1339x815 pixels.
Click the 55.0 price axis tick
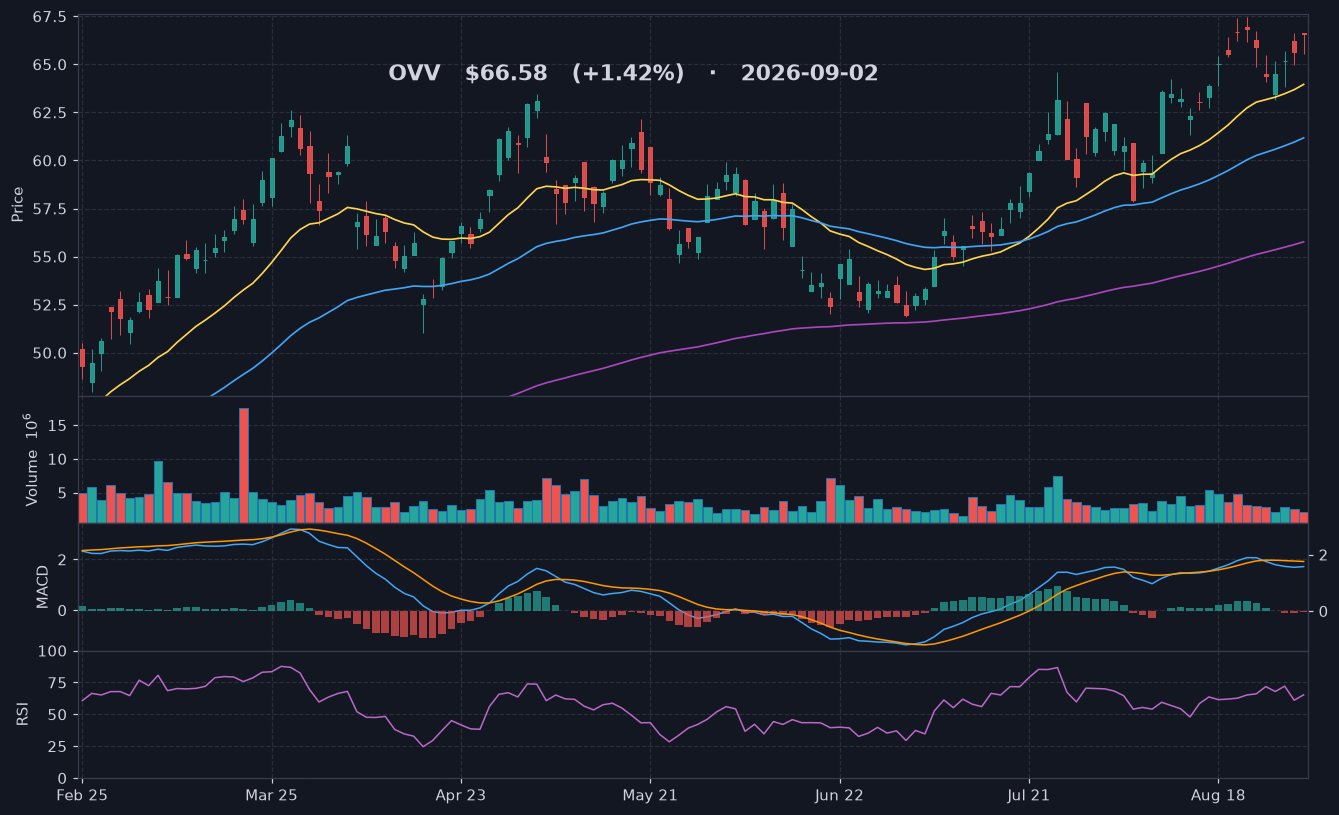point(50,257)
